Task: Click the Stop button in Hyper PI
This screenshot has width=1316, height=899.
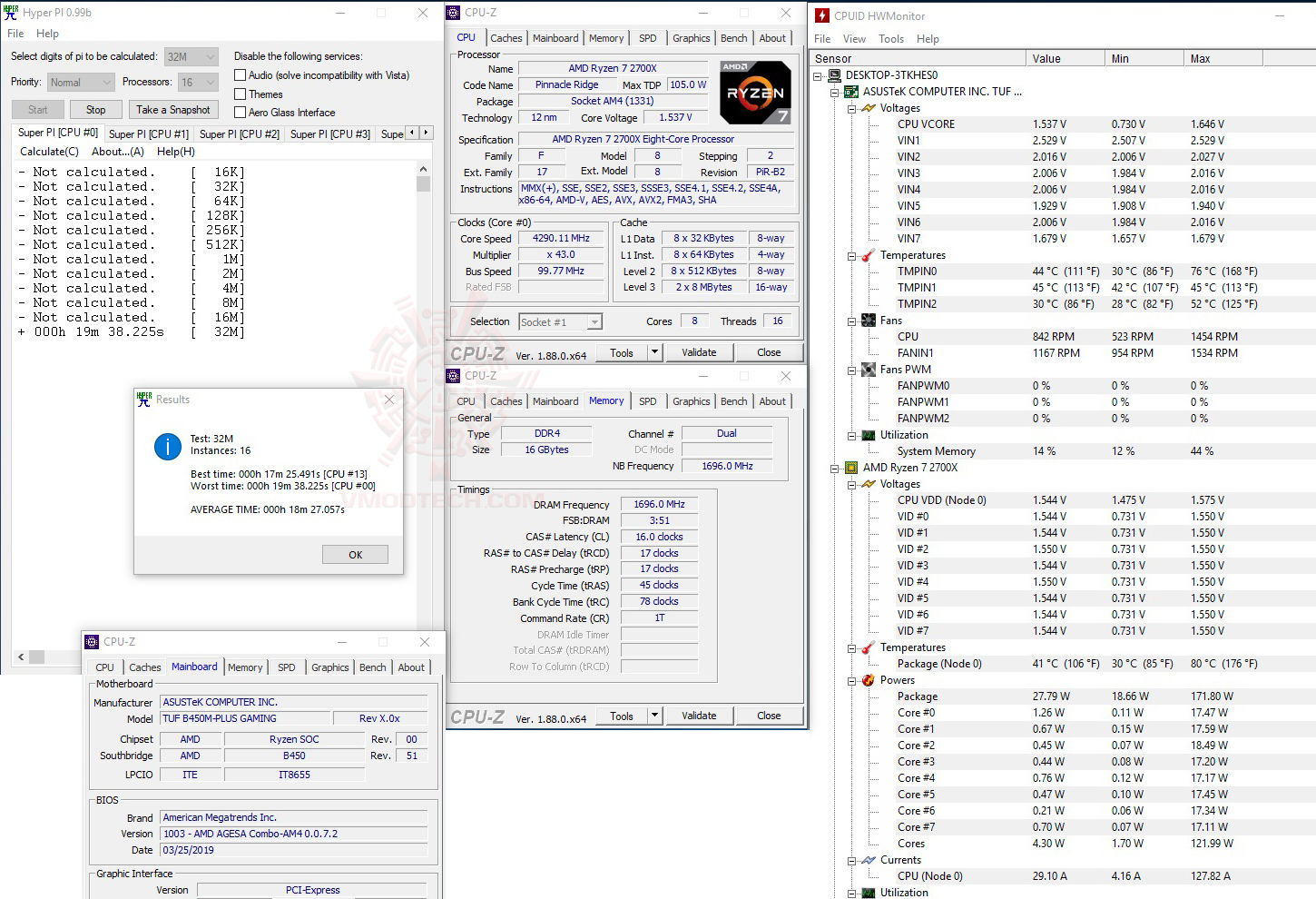Action: (96, 110)
